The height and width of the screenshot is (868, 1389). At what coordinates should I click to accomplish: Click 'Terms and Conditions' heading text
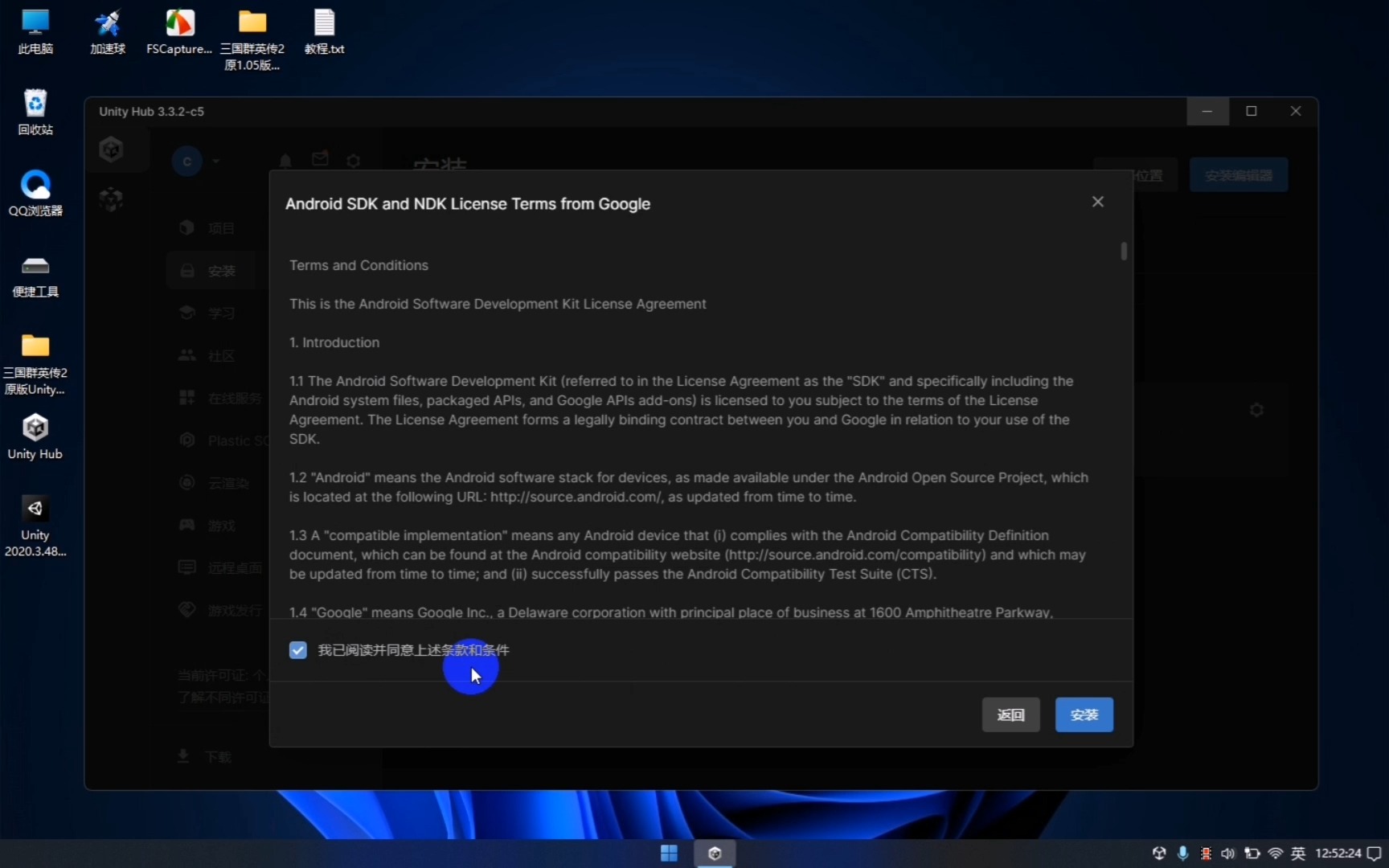coord(359,265)
